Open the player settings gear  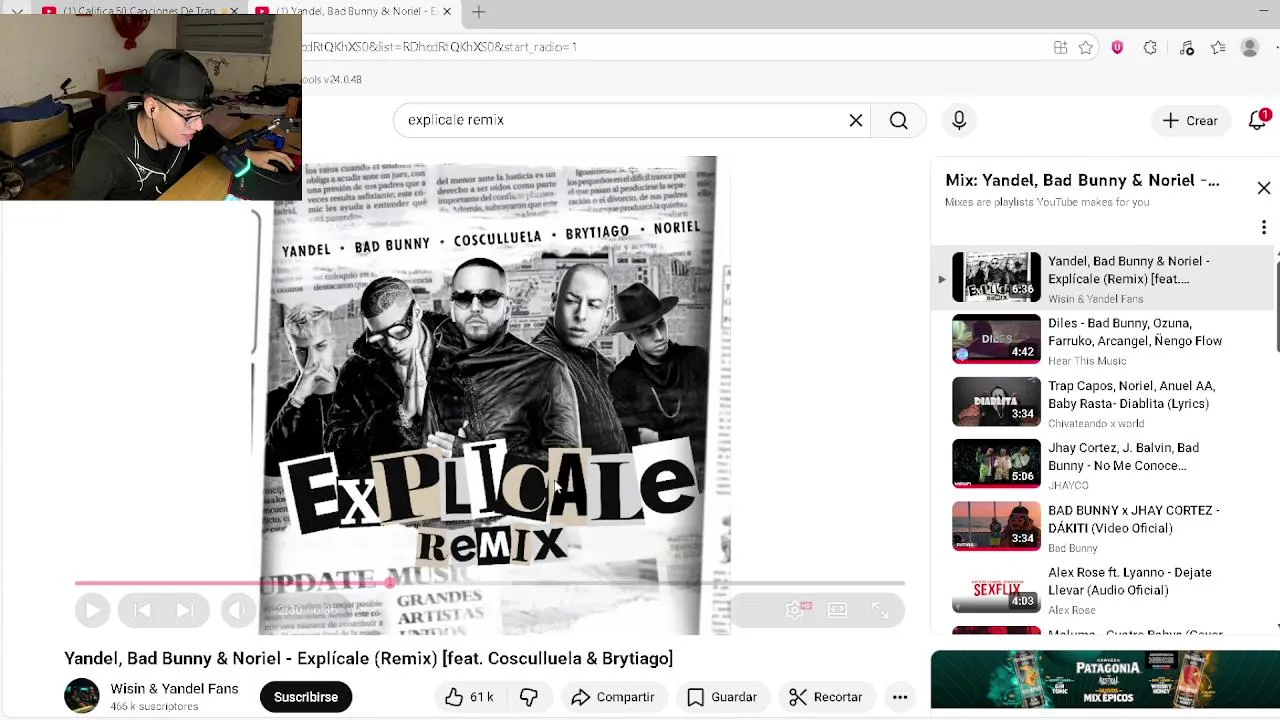(x=795, y=610)
